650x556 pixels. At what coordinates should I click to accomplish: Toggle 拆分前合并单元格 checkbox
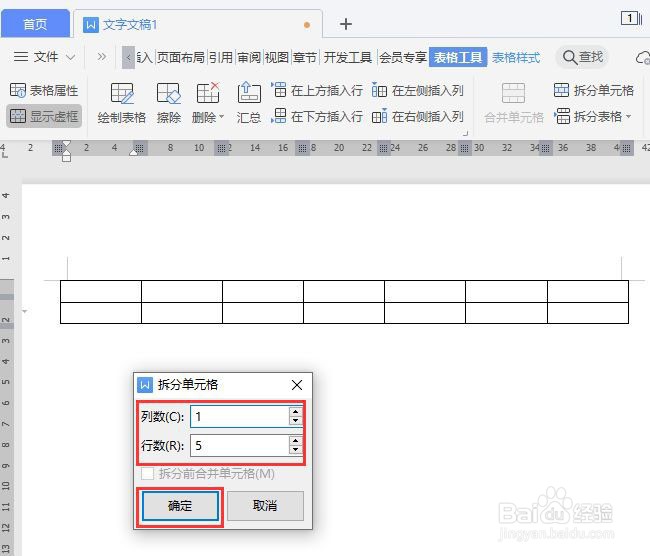(148, 473)
